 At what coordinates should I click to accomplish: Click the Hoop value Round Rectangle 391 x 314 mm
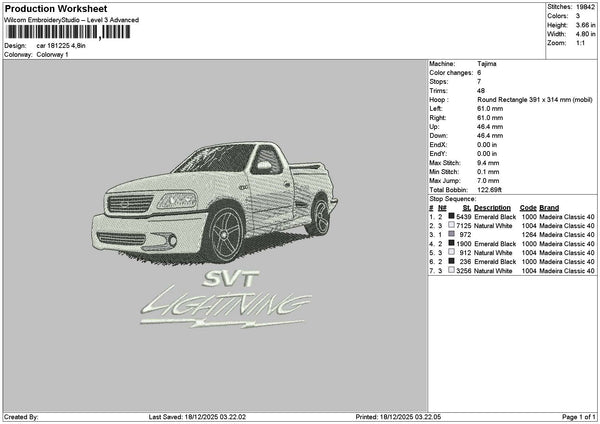coord(535,99)
